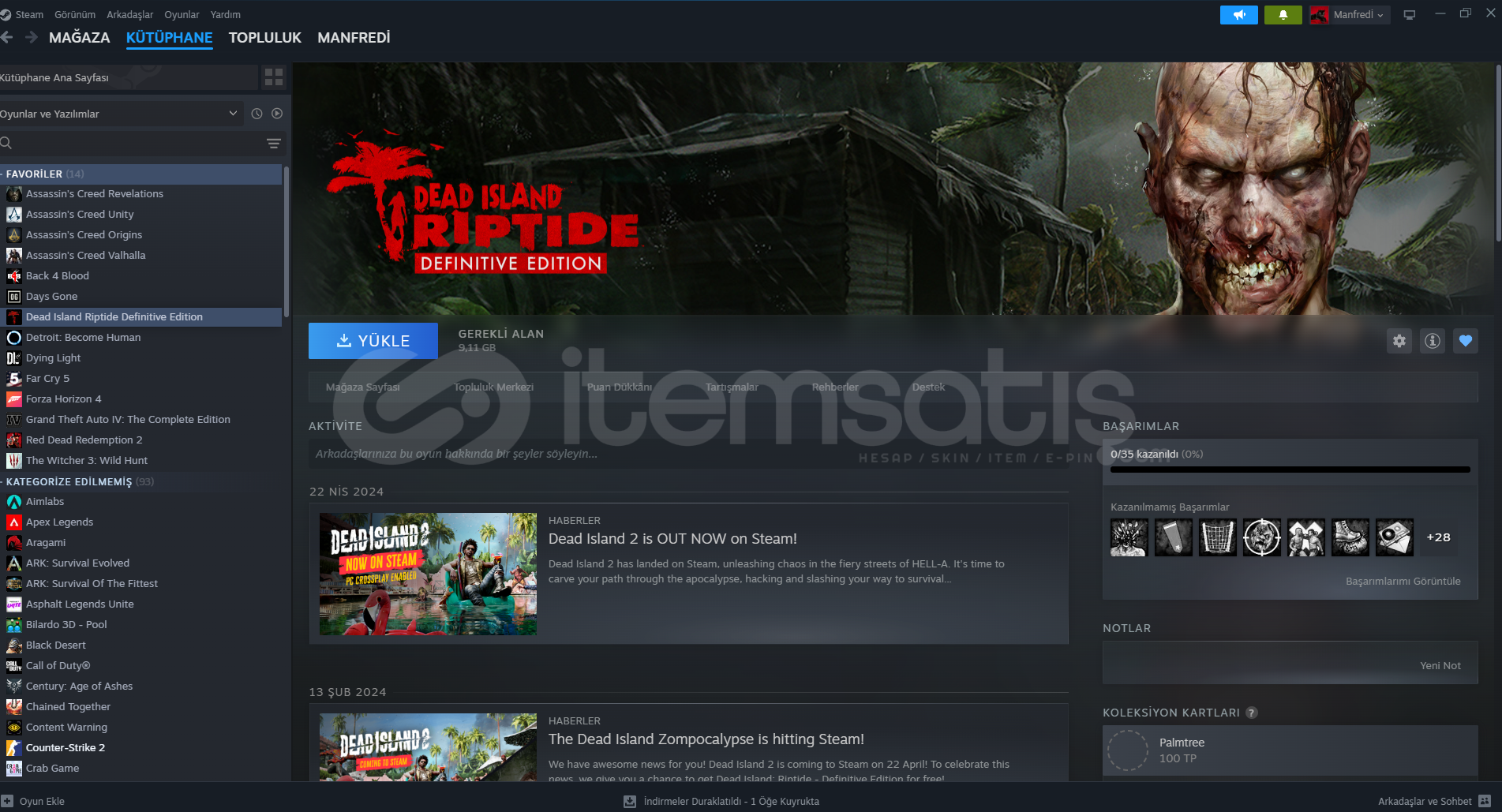1502x812 pixels.
Task: Open Topluluk Merkezi link
Action: pos(493,387)
